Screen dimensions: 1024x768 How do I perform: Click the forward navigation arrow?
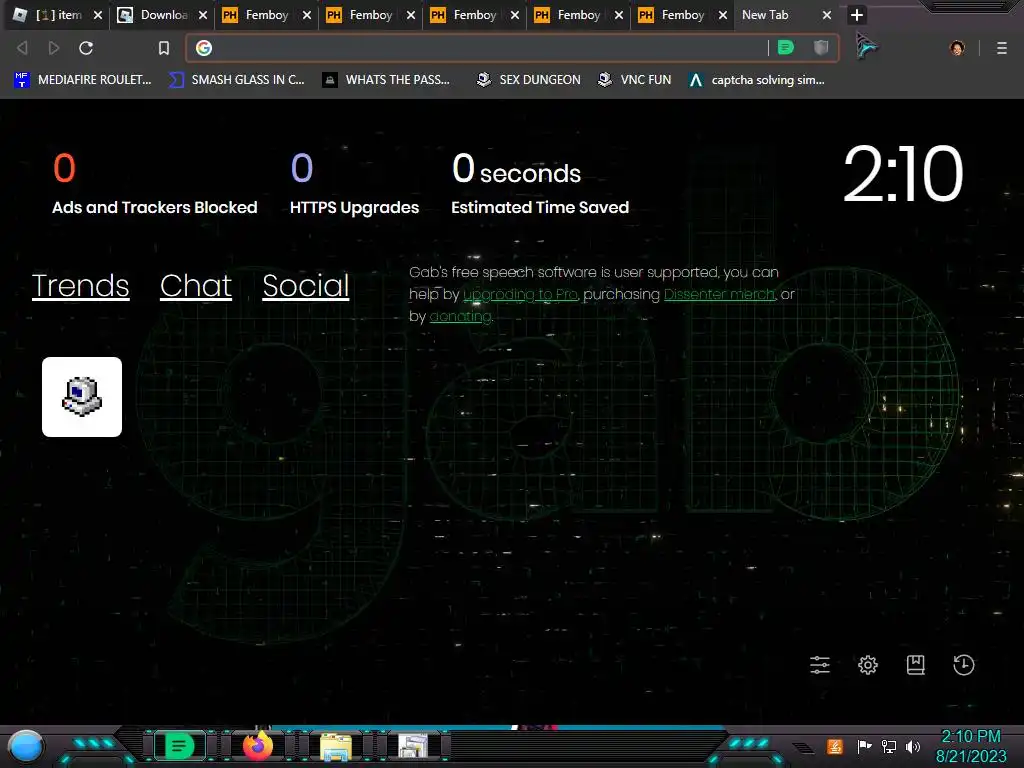54,48
